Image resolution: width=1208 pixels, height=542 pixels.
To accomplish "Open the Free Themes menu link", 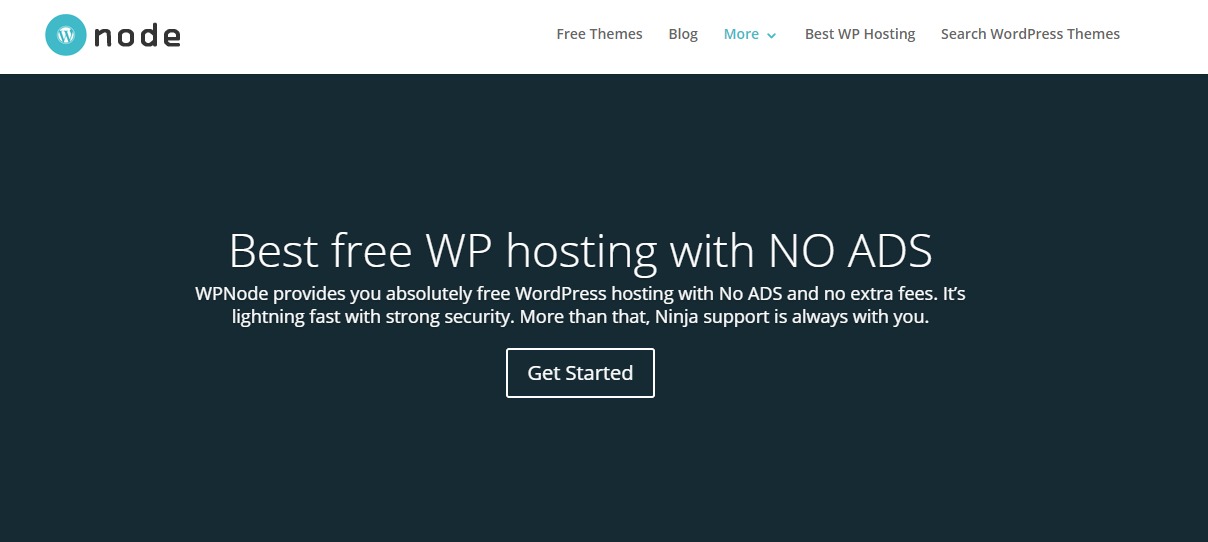I will (x=599, y=34).
